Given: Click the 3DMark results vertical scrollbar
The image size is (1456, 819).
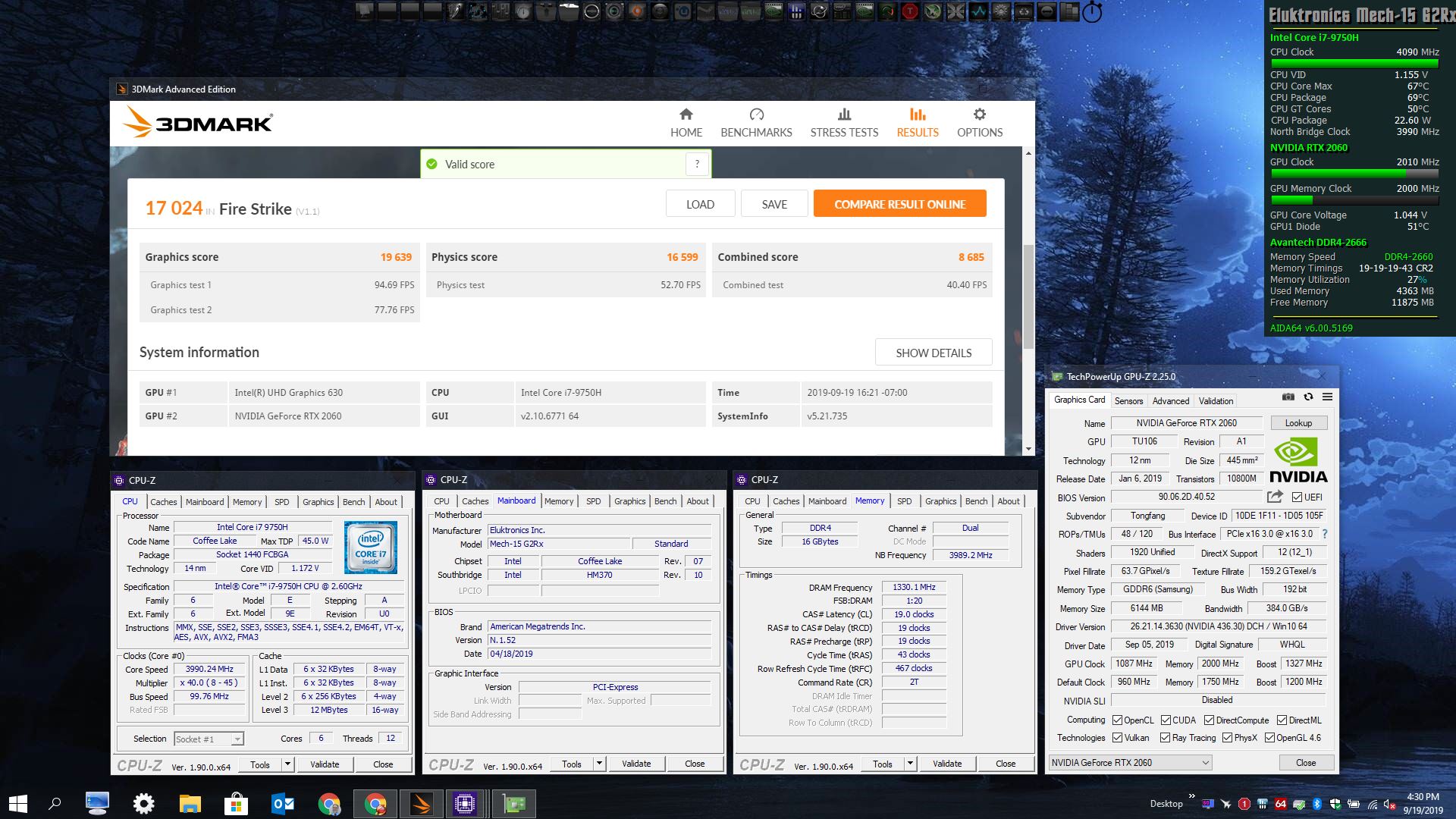Looking at the screenshot, I should click(1028, 296).
